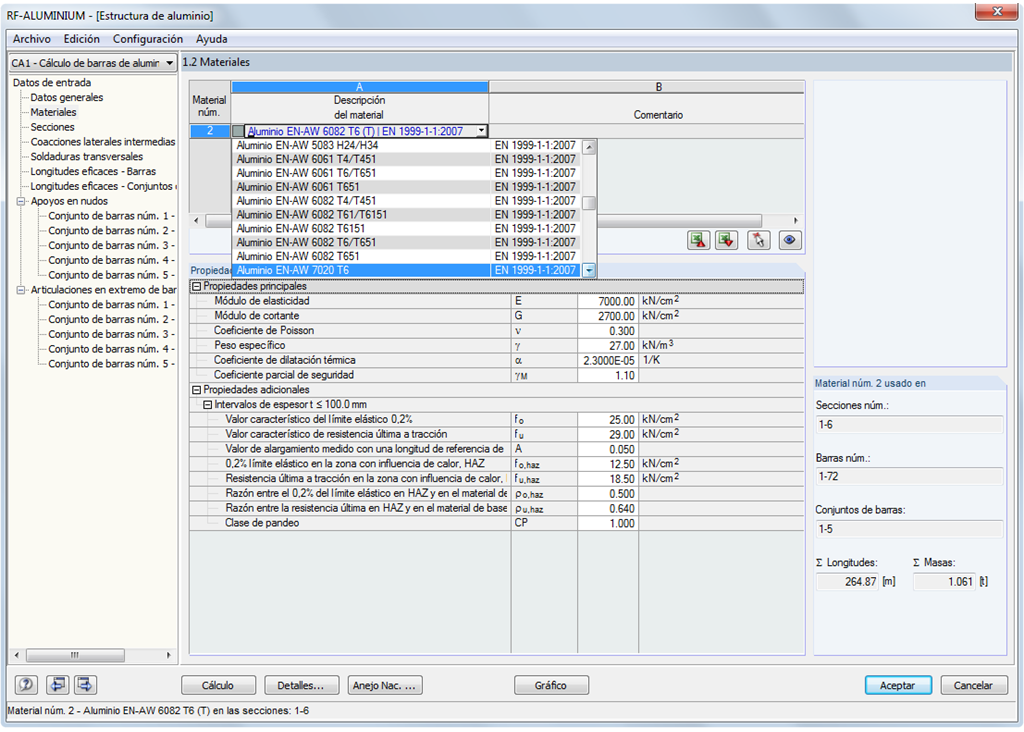Click the Cancelar button
This screenshot has height=732, width=1024.
point(973,686)
